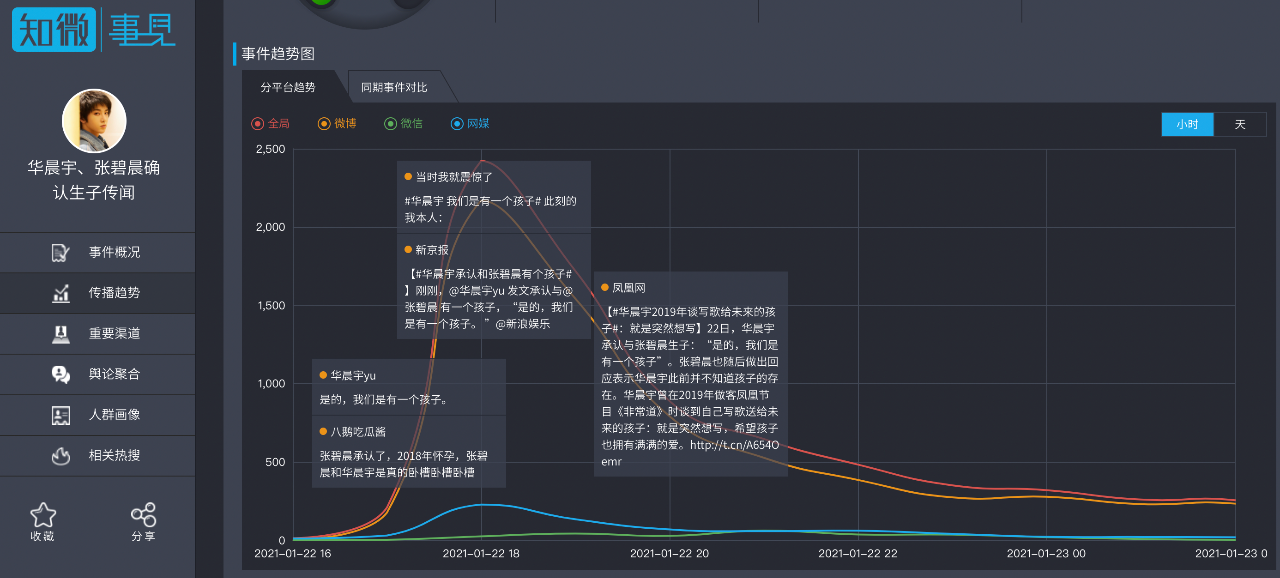Viewport: 1280px width, 578px height.
Task: Click the 2,500 y-axis value
Action: (271, 149)
